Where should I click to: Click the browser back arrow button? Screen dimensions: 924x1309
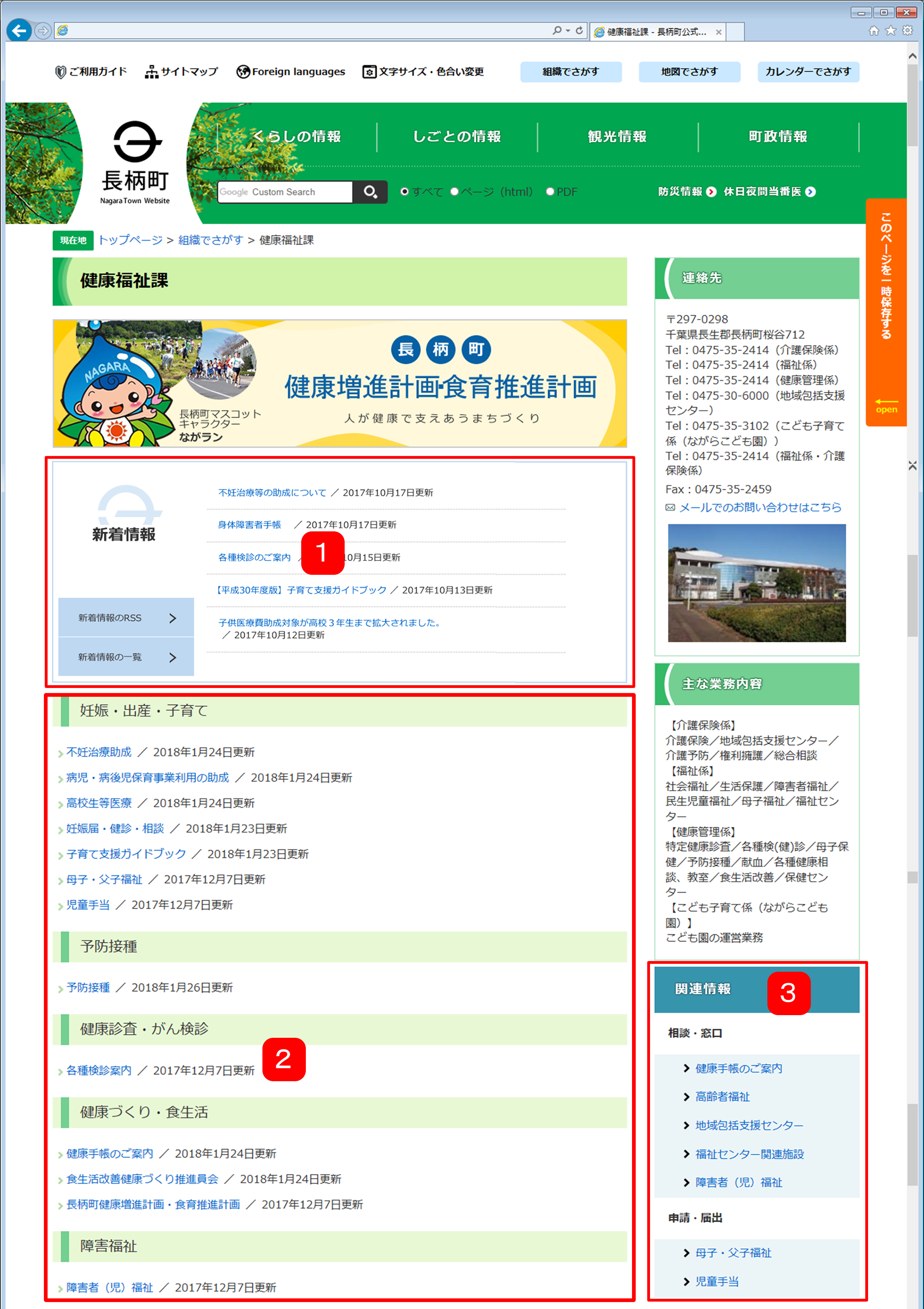click(x=19, y=30)
